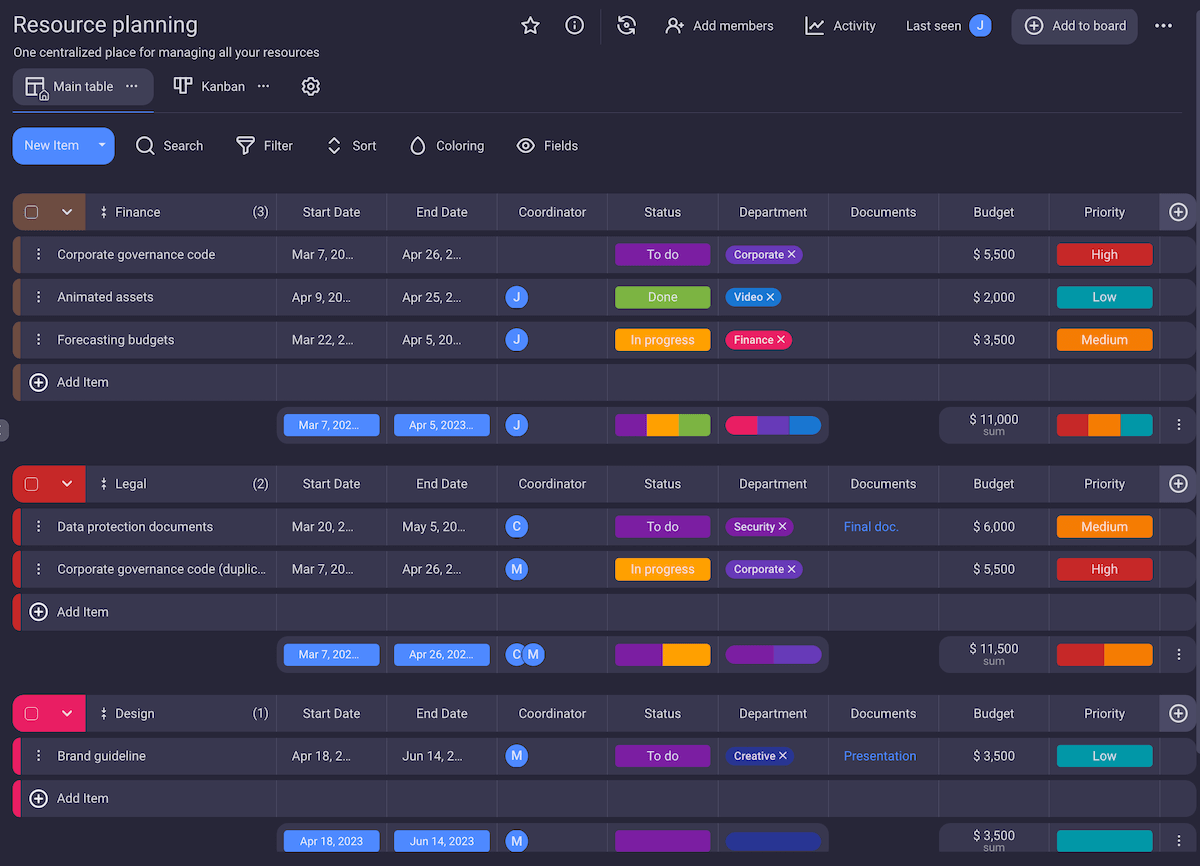Select the Design group checkbox

[32, 714]
